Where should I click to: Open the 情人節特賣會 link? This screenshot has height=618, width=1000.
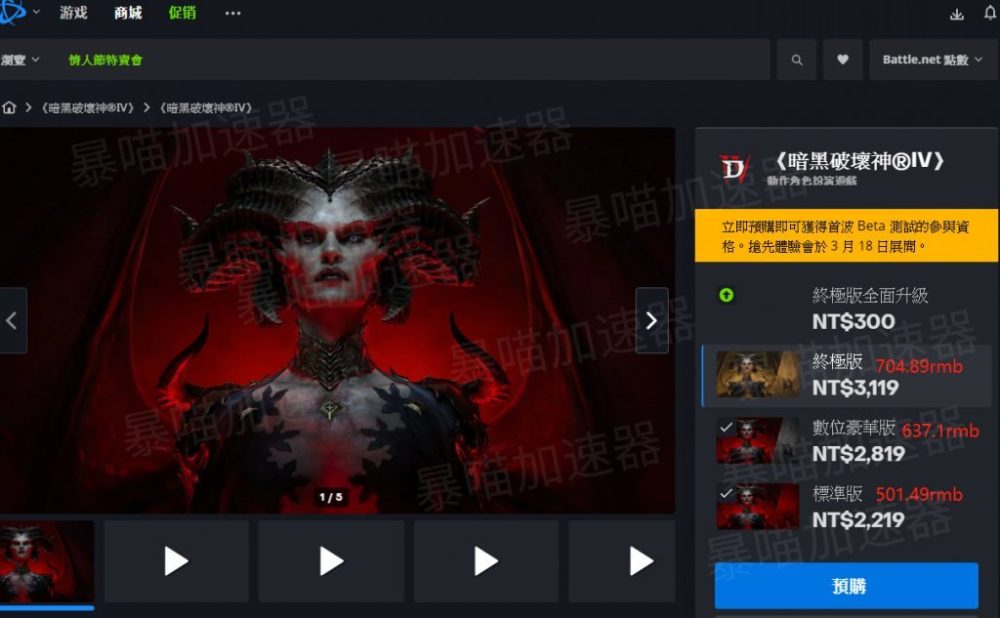(x=105, y=60)
